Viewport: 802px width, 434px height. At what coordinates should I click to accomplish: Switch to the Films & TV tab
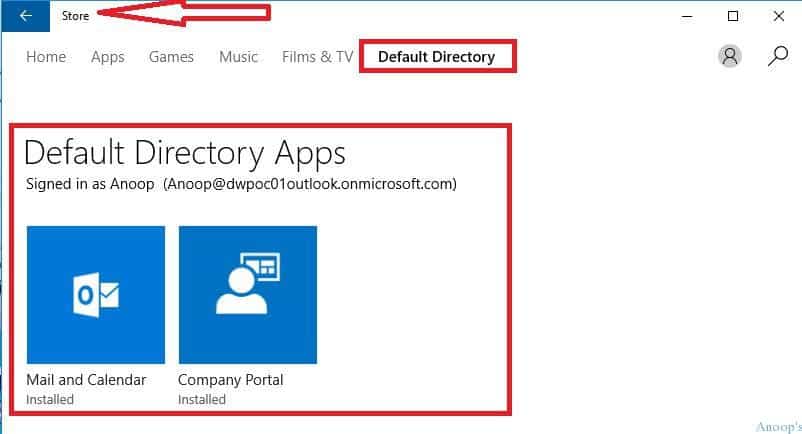click(x=318, y=57)
